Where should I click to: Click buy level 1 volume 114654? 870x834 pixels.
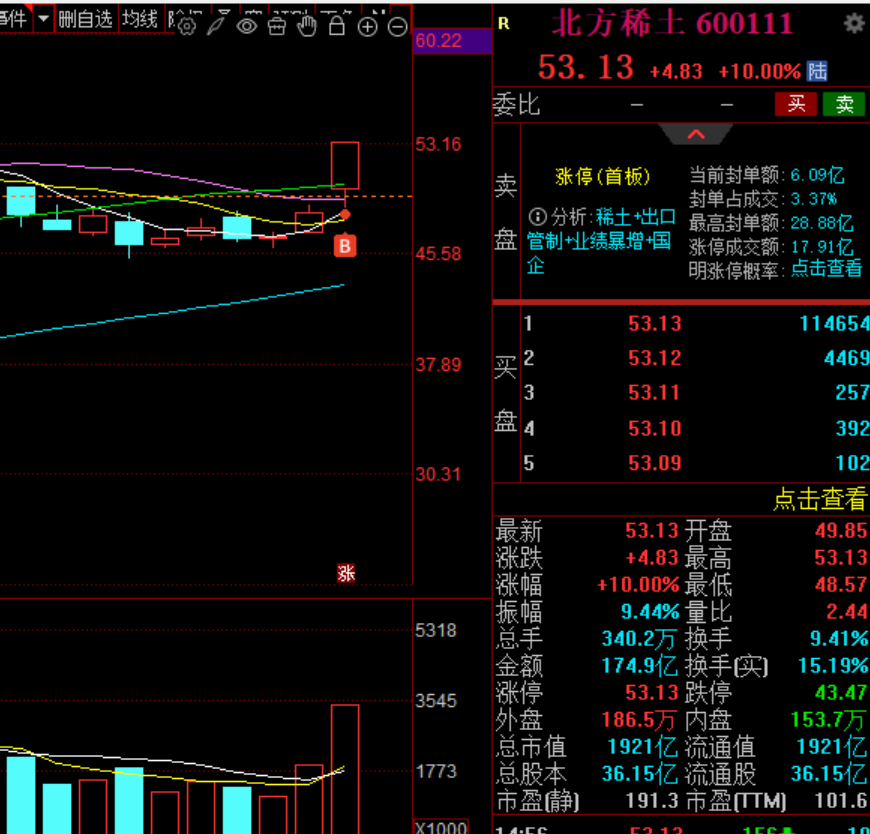coord(834,324)
